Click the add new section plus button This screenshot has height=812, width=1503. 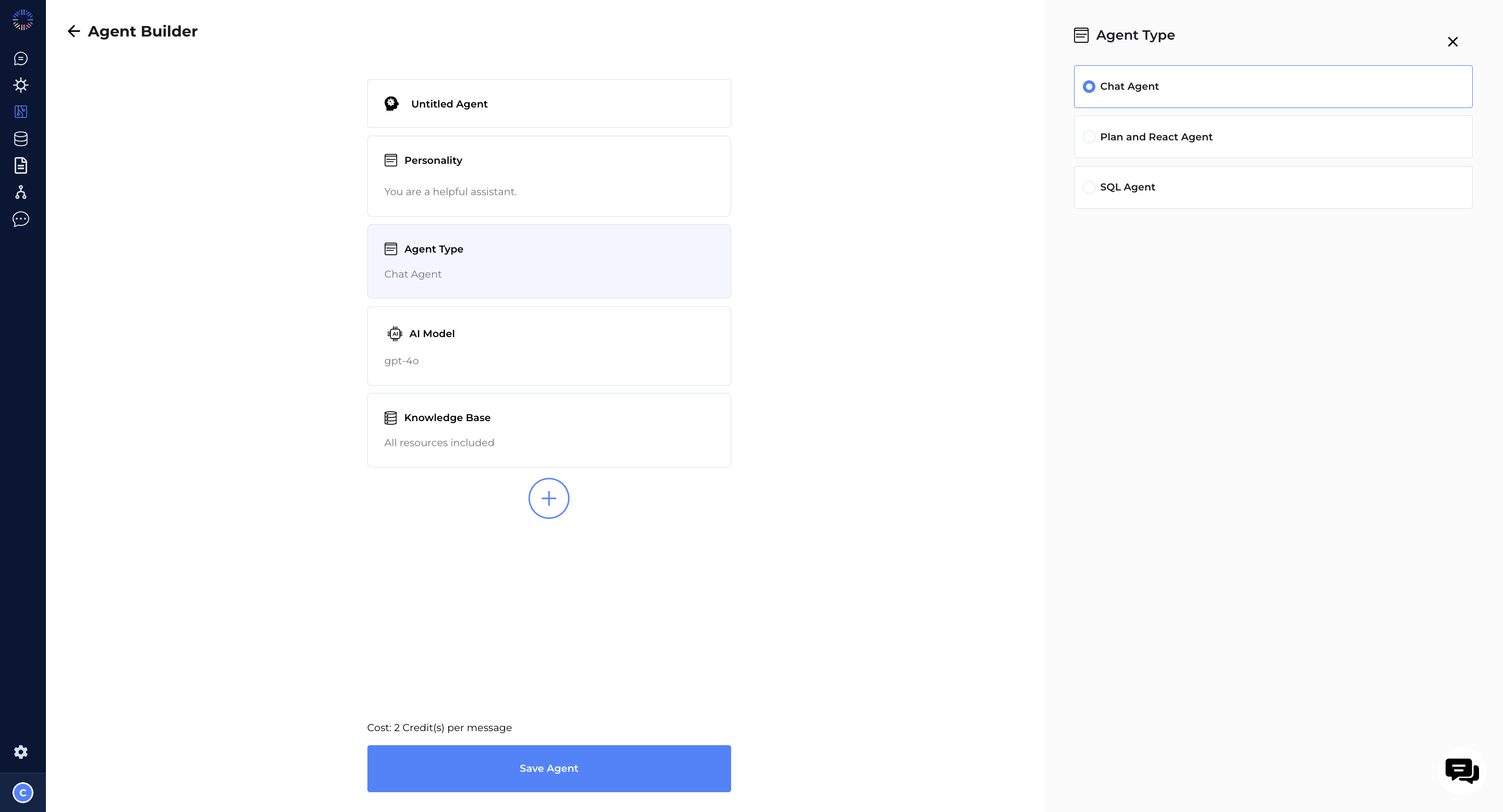pyautogui.click(x=548, y=498)
